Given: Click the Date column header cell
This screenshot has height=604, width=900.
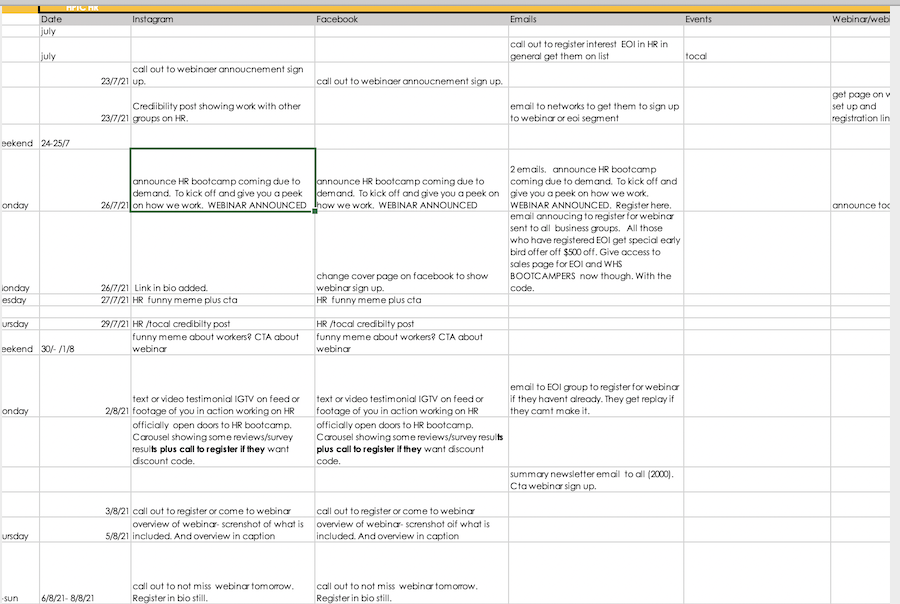Looking at the screenshot, I should (84, 19).
